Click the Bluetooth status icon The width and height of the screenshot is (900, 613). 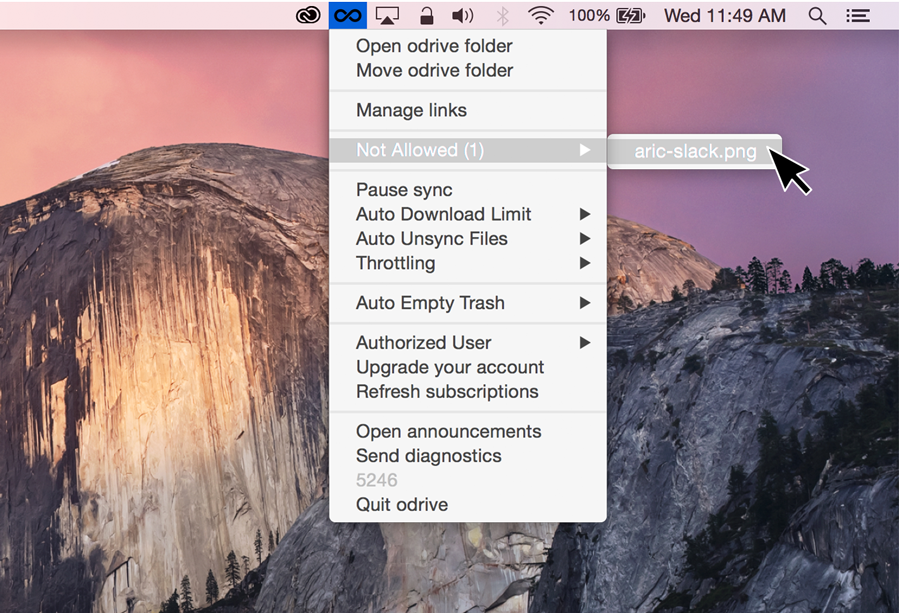click(x=503, y=15)
